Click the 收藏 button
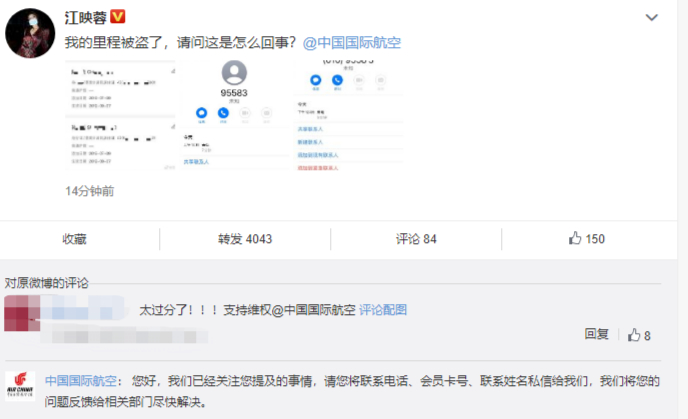The width and height of the screenshot is (688, 419). (x=74, y=239)
